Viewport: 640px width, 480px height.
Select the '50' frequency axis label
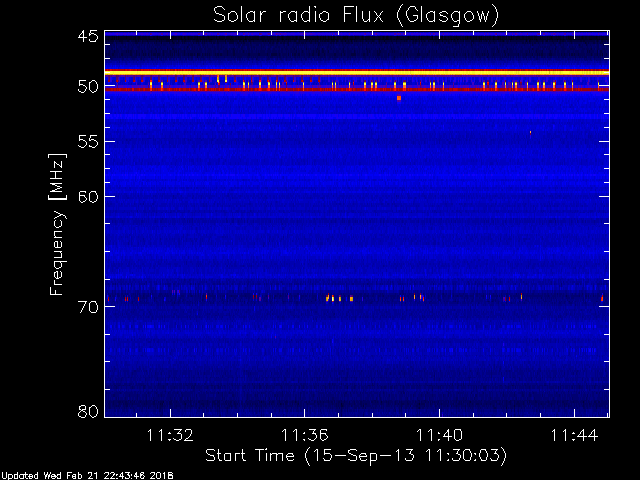pos(88,87)
